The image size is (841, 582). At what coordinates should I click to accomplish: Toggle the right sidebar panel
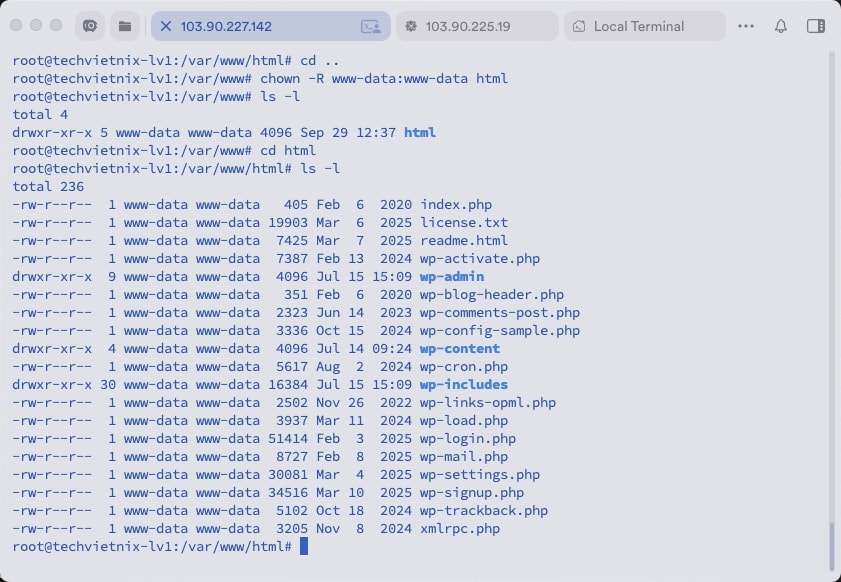point(815,26)
